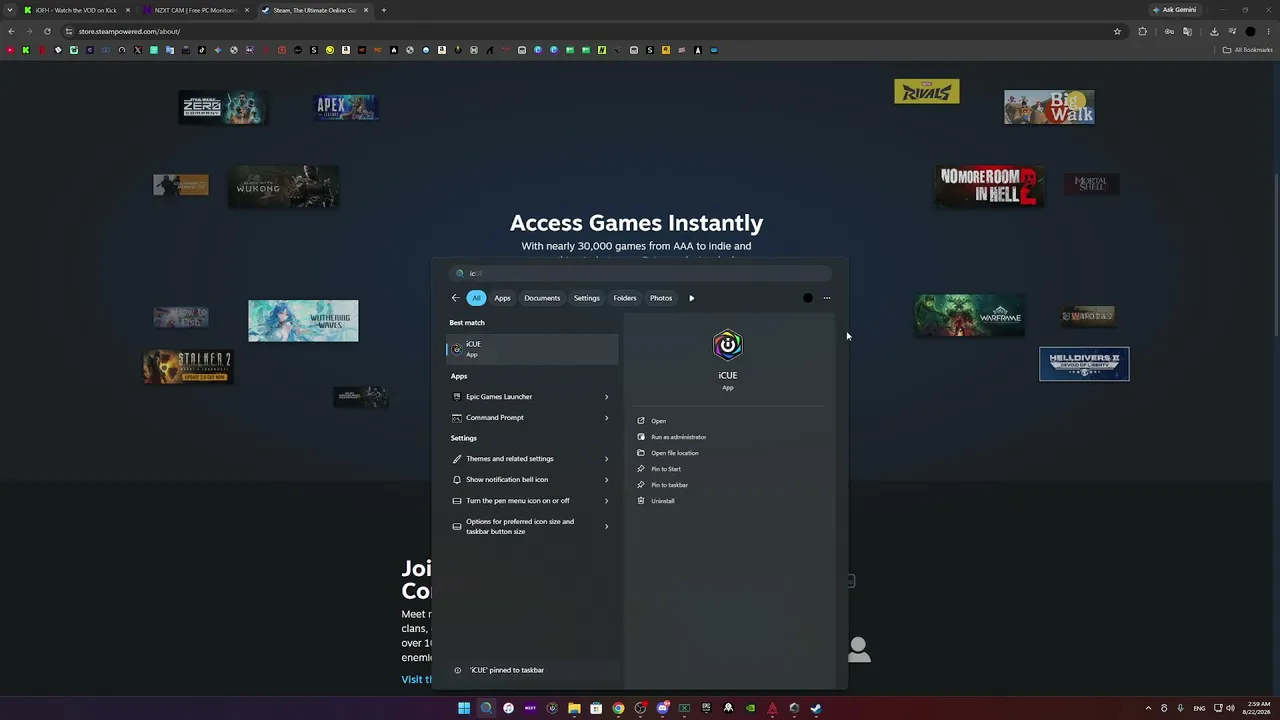This screenshot has width=1280, height=720.
Task: Open the All Bookmarks folder
Action: pyautogui.click(x=1247, y=50)
